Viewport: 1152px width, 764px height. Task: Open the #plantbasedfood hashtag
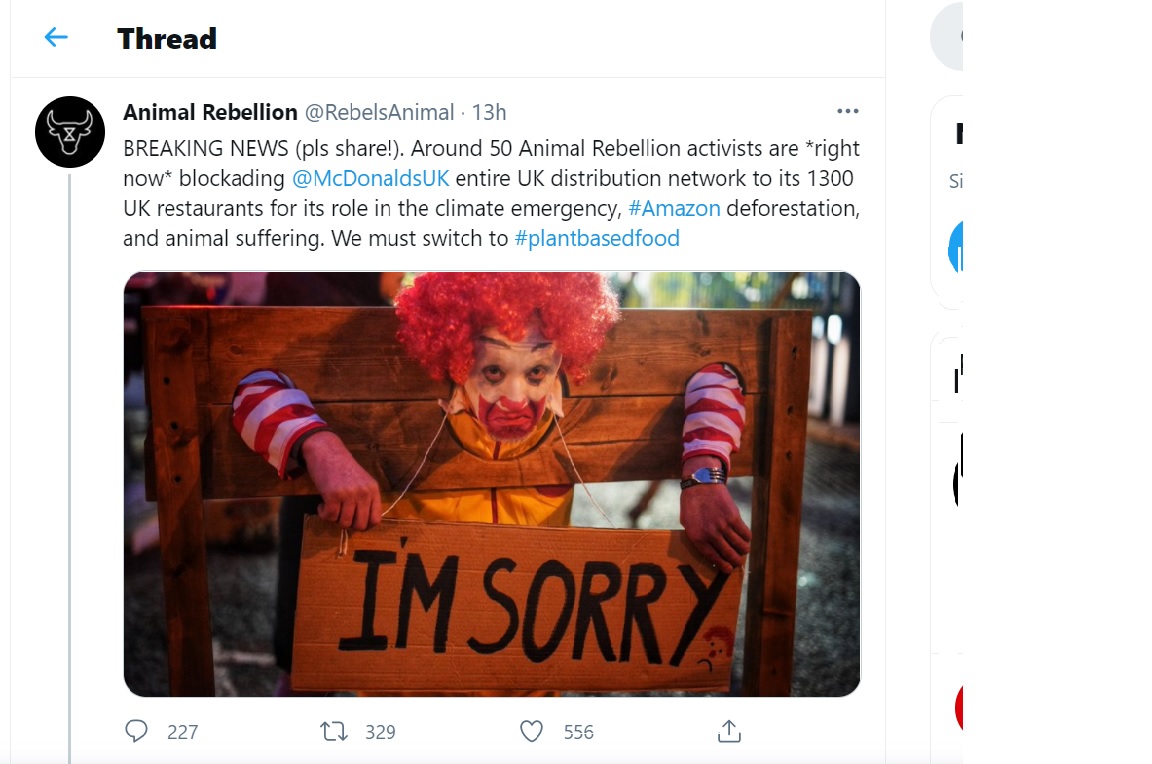point(597,239)
